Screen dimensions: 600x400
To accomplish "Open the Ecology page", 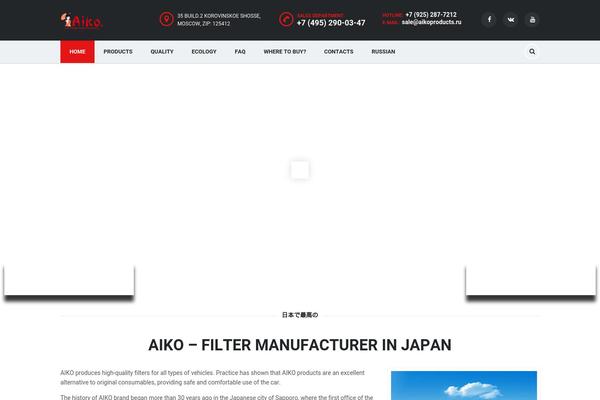I will [204, 51].
